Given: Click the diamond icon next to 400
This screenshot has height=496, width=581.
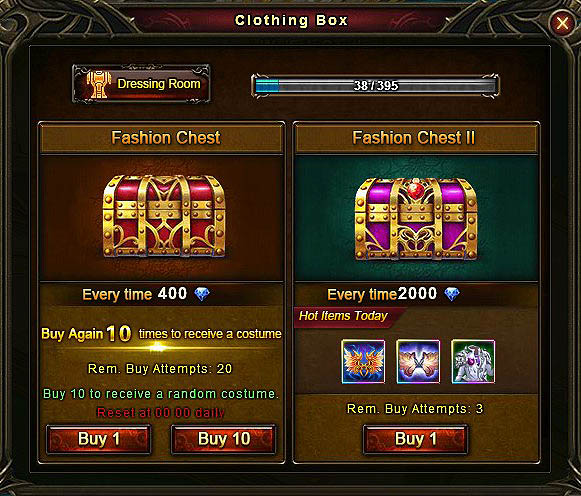Looking at the screenshot, I should click(x=202, y=294).
